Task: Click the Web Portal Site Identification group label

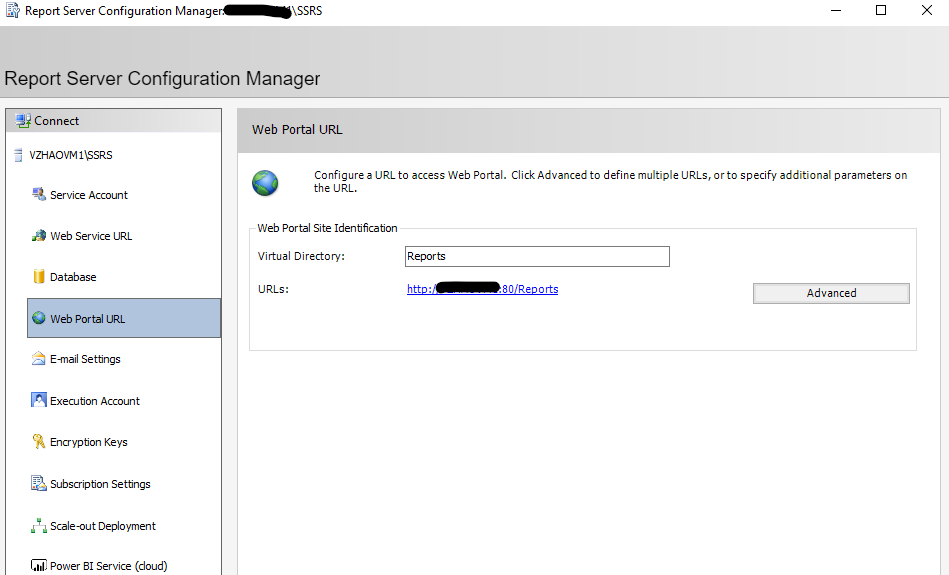Action: [327, 228]
